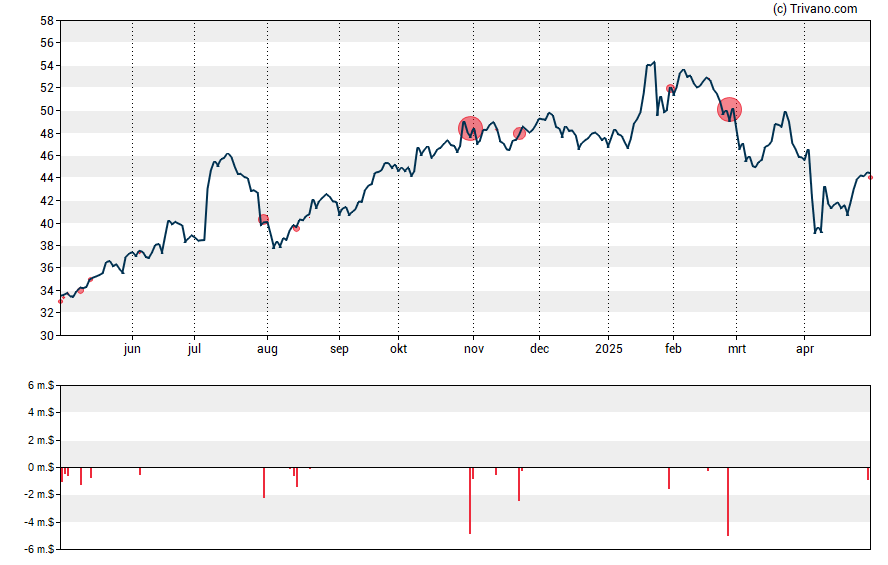Click the 'mrt' x-axis label
888x565 pixels.
tap(737, 349)
